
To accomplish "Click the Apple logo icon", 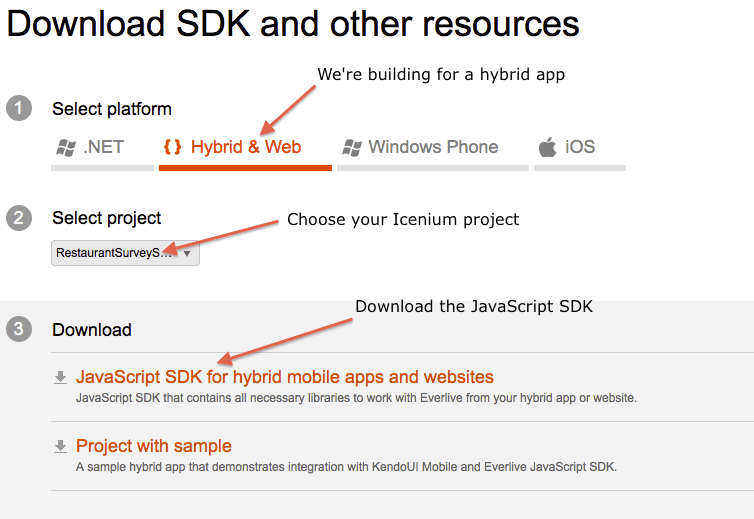I will pos(547,147).
